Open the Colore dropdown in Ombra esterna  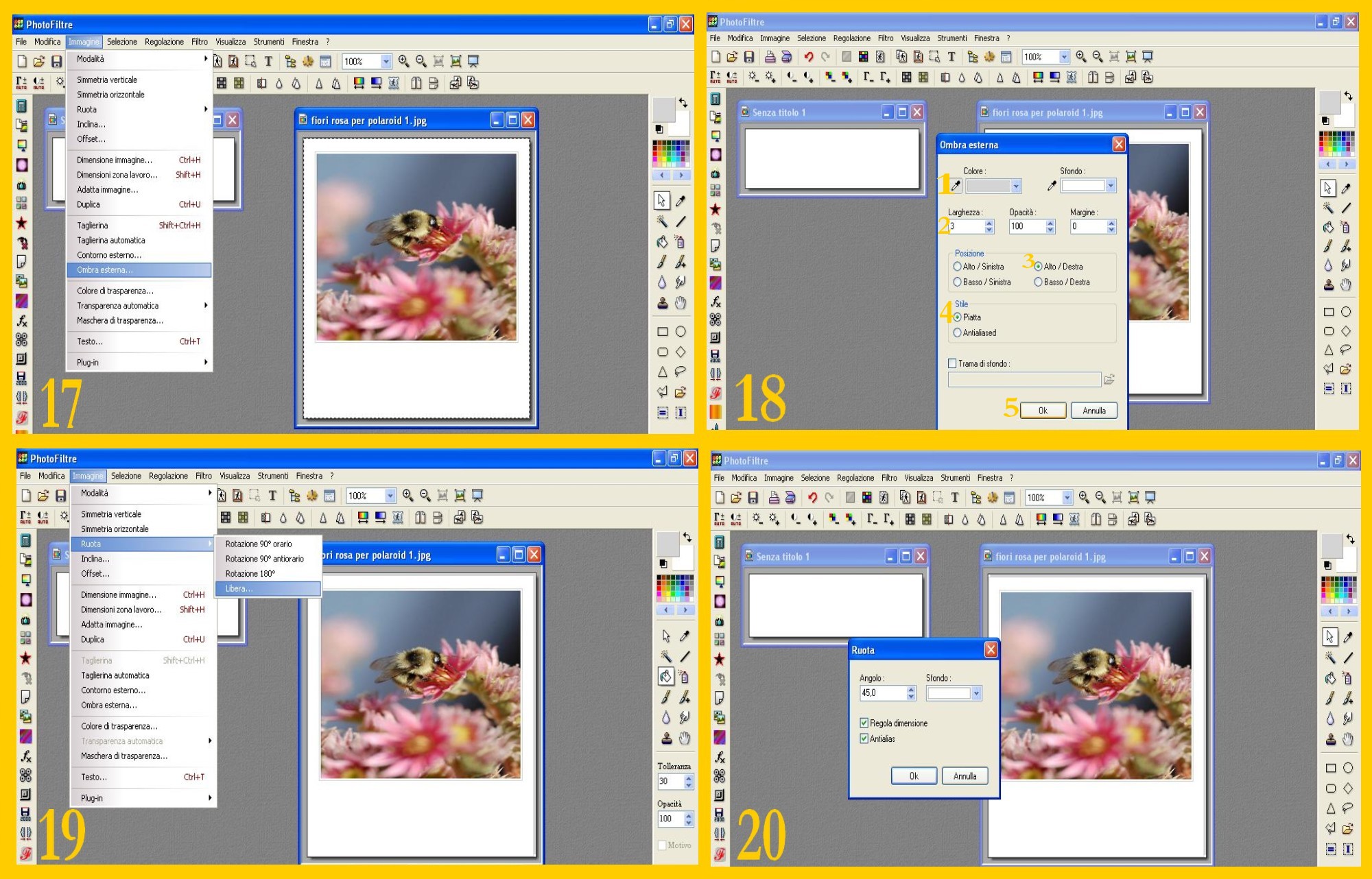point(1016,186)
